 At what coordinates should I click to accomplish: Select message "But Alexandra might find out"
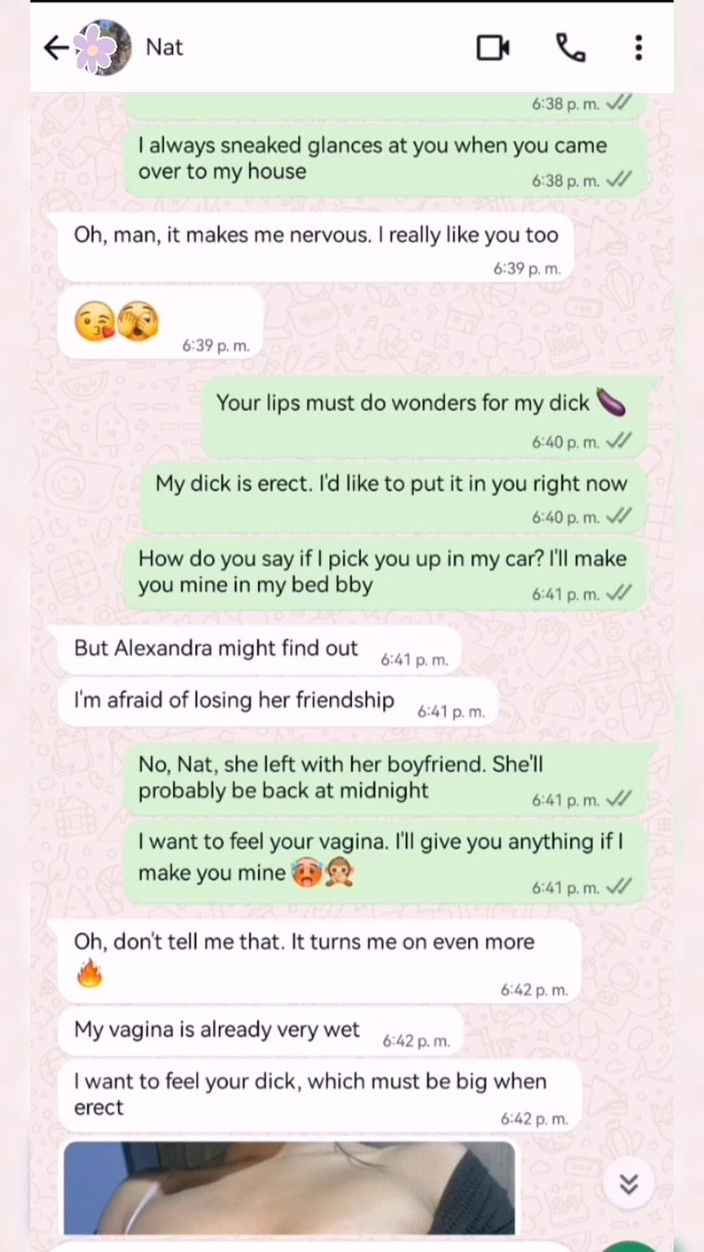coord(260,648)
